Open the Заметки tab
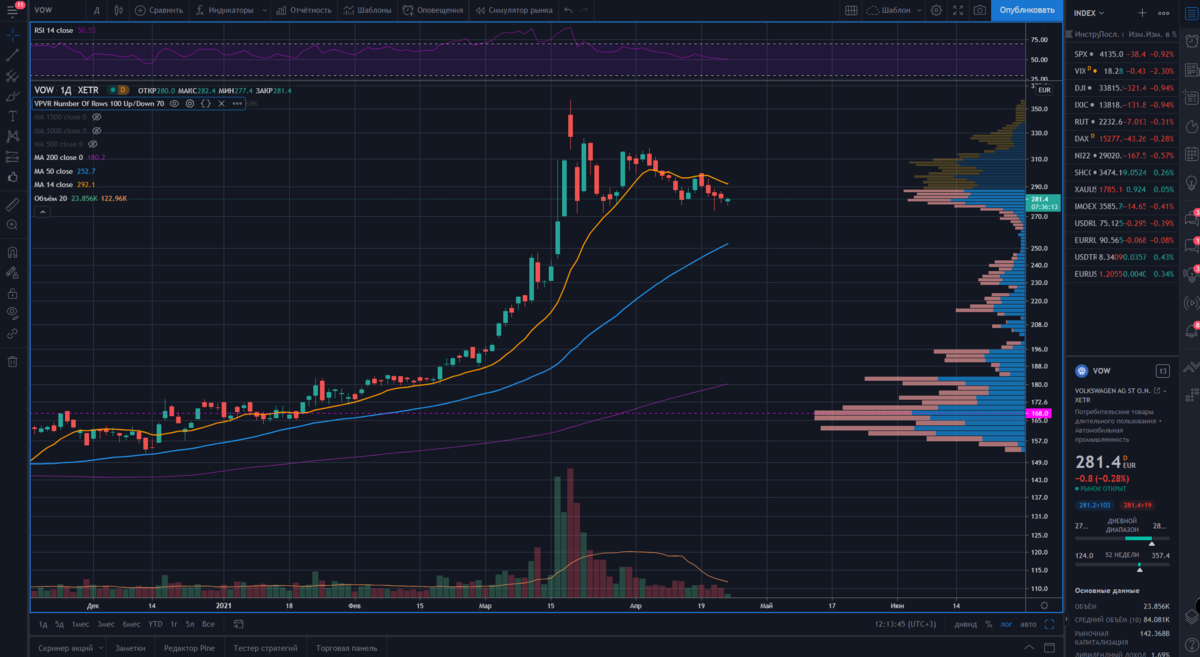1200x657 pixels. 130,648
